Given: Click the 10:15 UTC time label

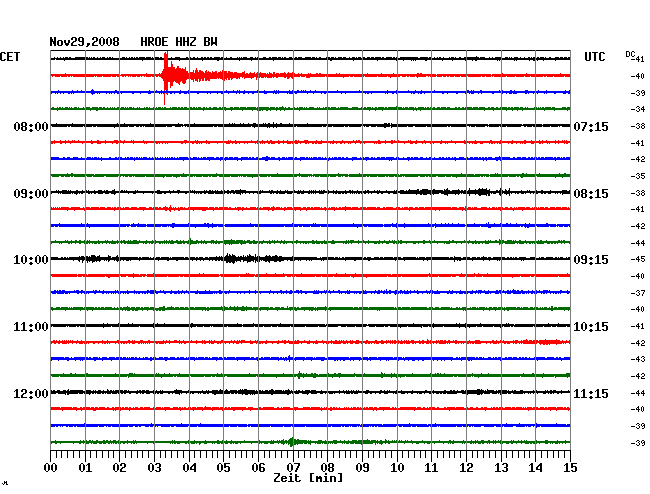Looking at the screenshot, I should coord(591,327).
